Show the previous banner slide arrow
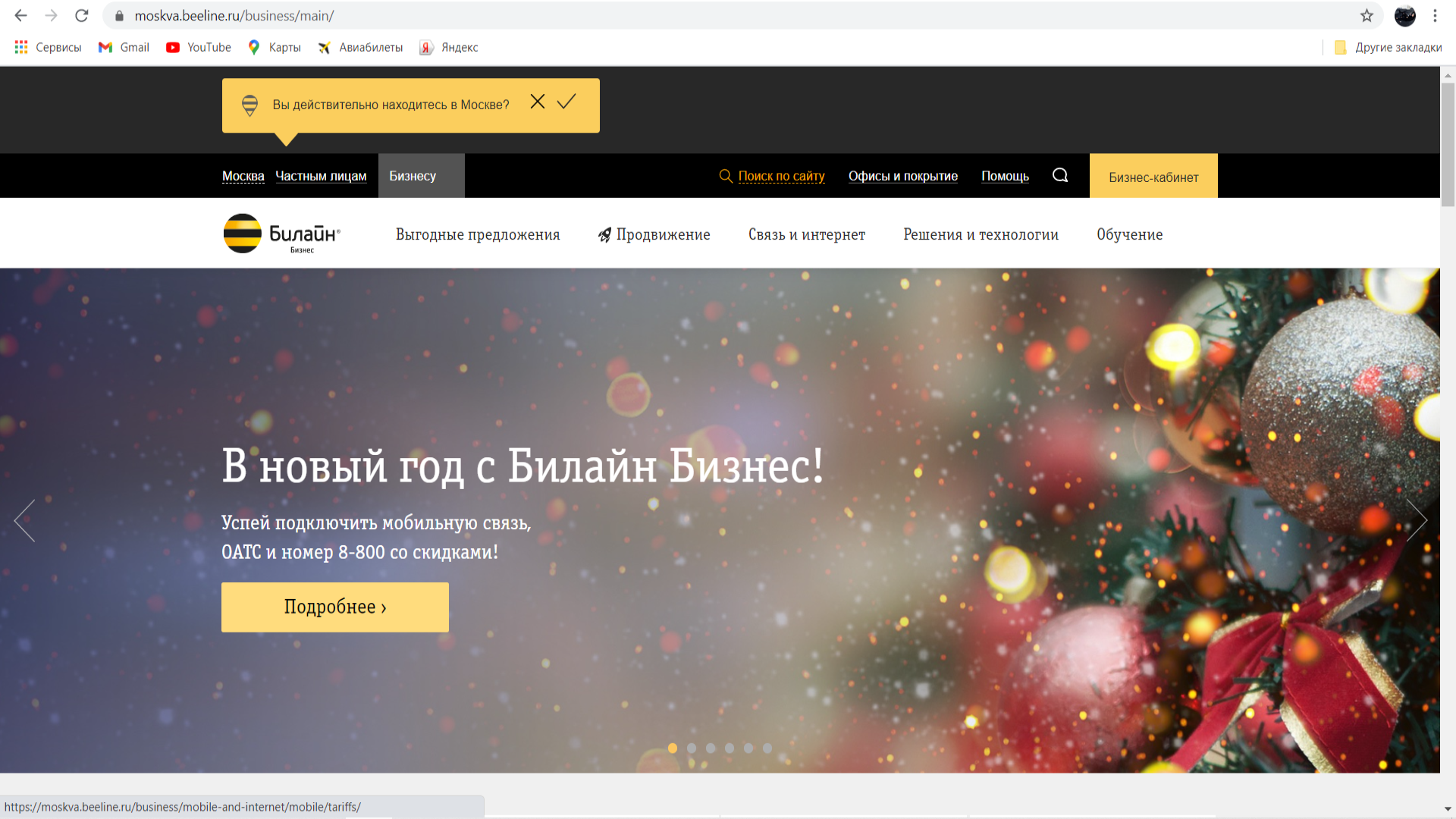 point(24,520)
